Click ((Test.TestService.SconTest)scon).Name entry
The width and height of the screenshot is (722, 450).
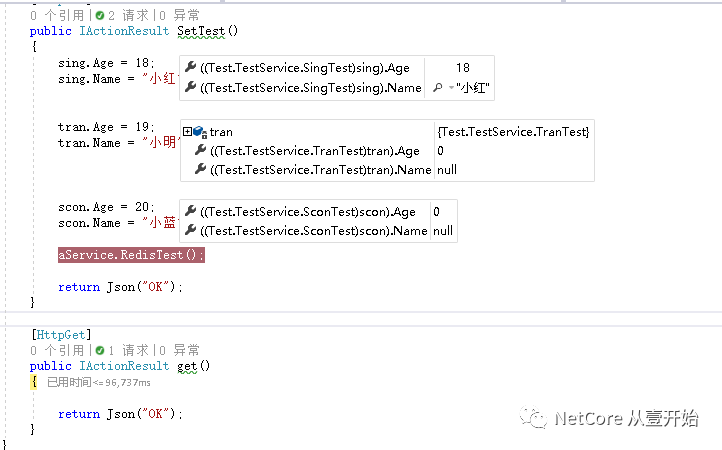tap(314, 230)
